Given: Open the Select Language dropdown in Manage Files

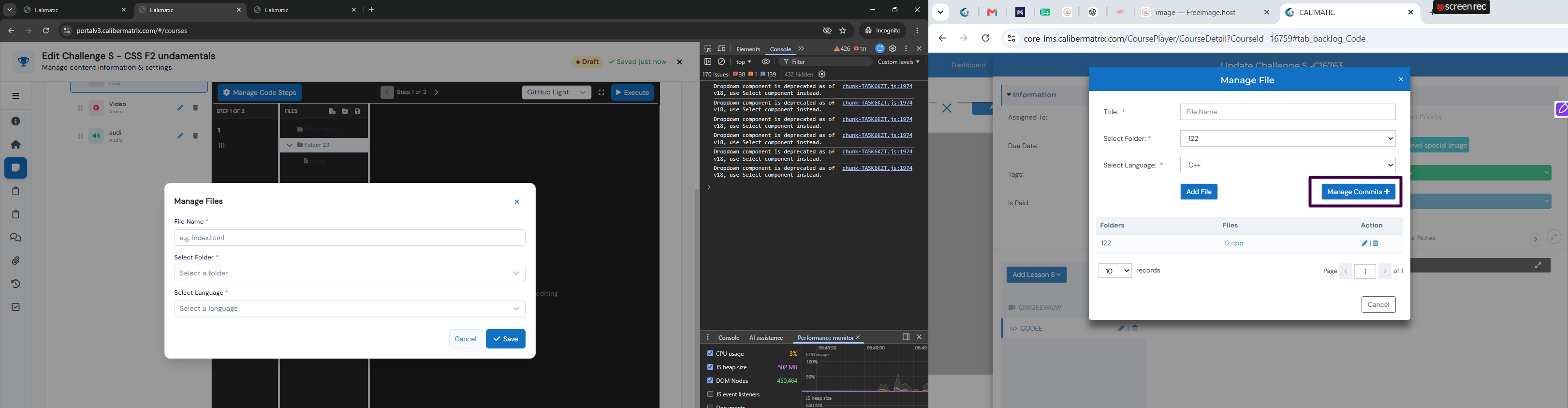Looking at the screenshot, I should [x=350, y=309].
